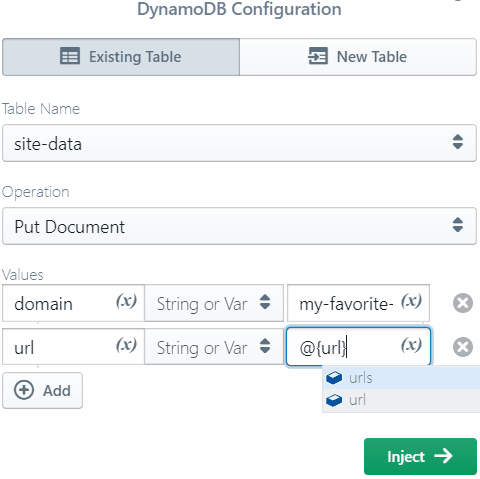This screenshot has height=479, width=480.
Task: Switch to Existing Table mode
Action: [121, 57]
